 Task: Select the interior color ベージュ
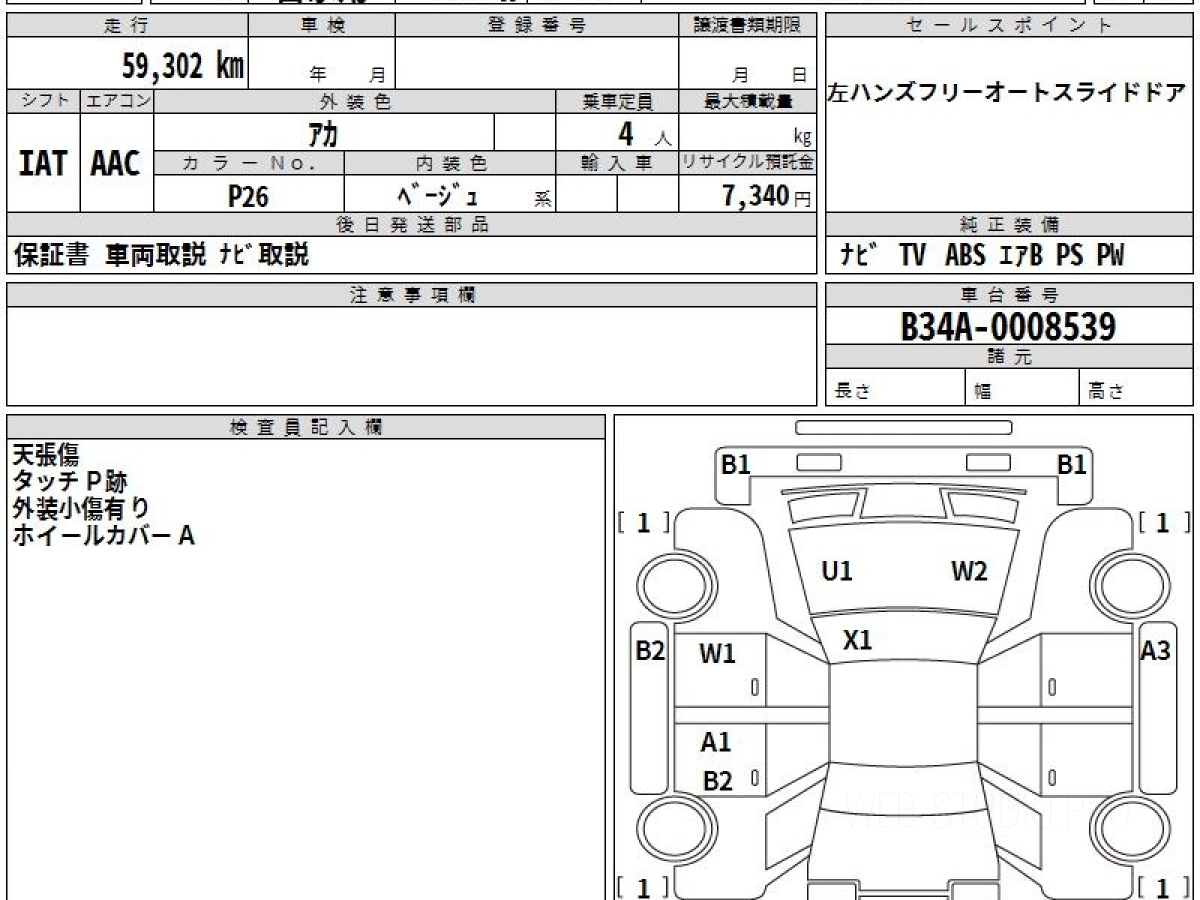(437, 195)
